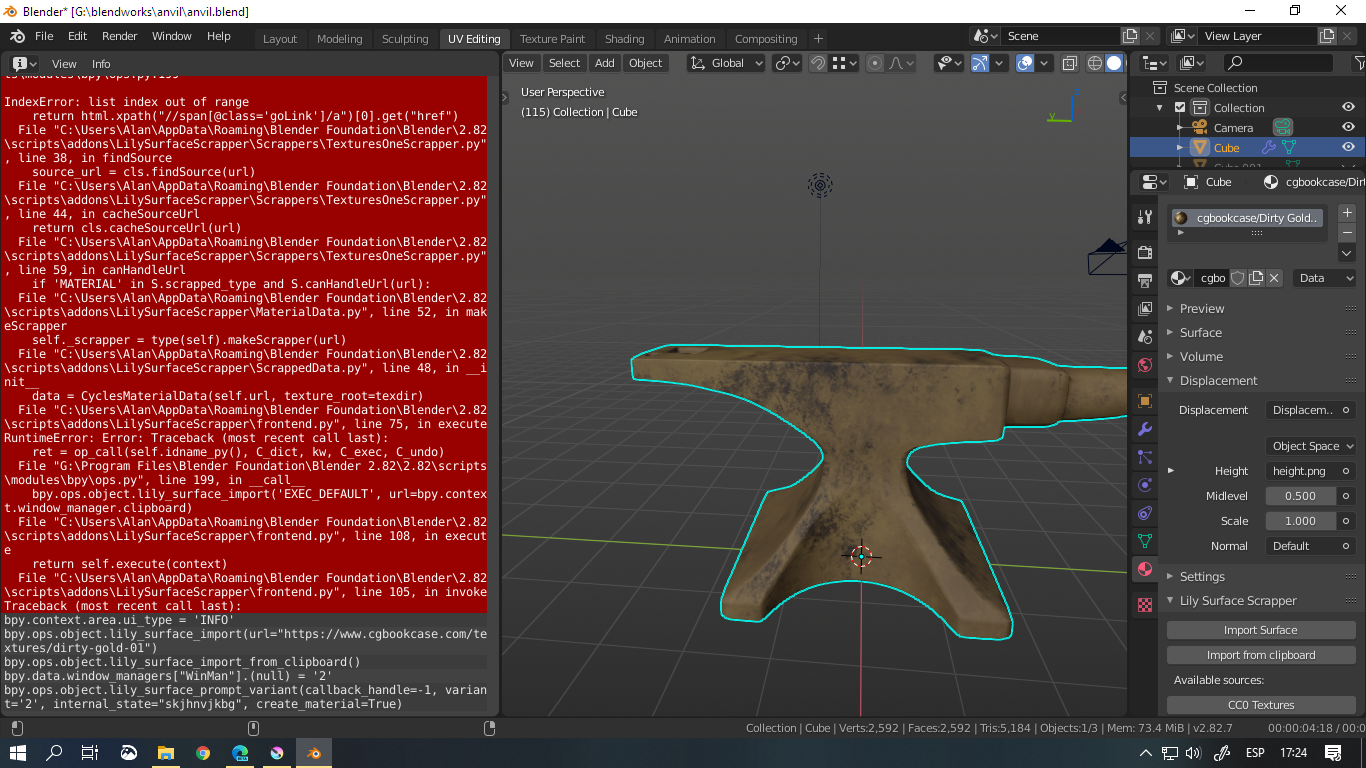Switch to the World Properties globe tab
The image size is (1366, 768).
click(x=1144, y=362)
